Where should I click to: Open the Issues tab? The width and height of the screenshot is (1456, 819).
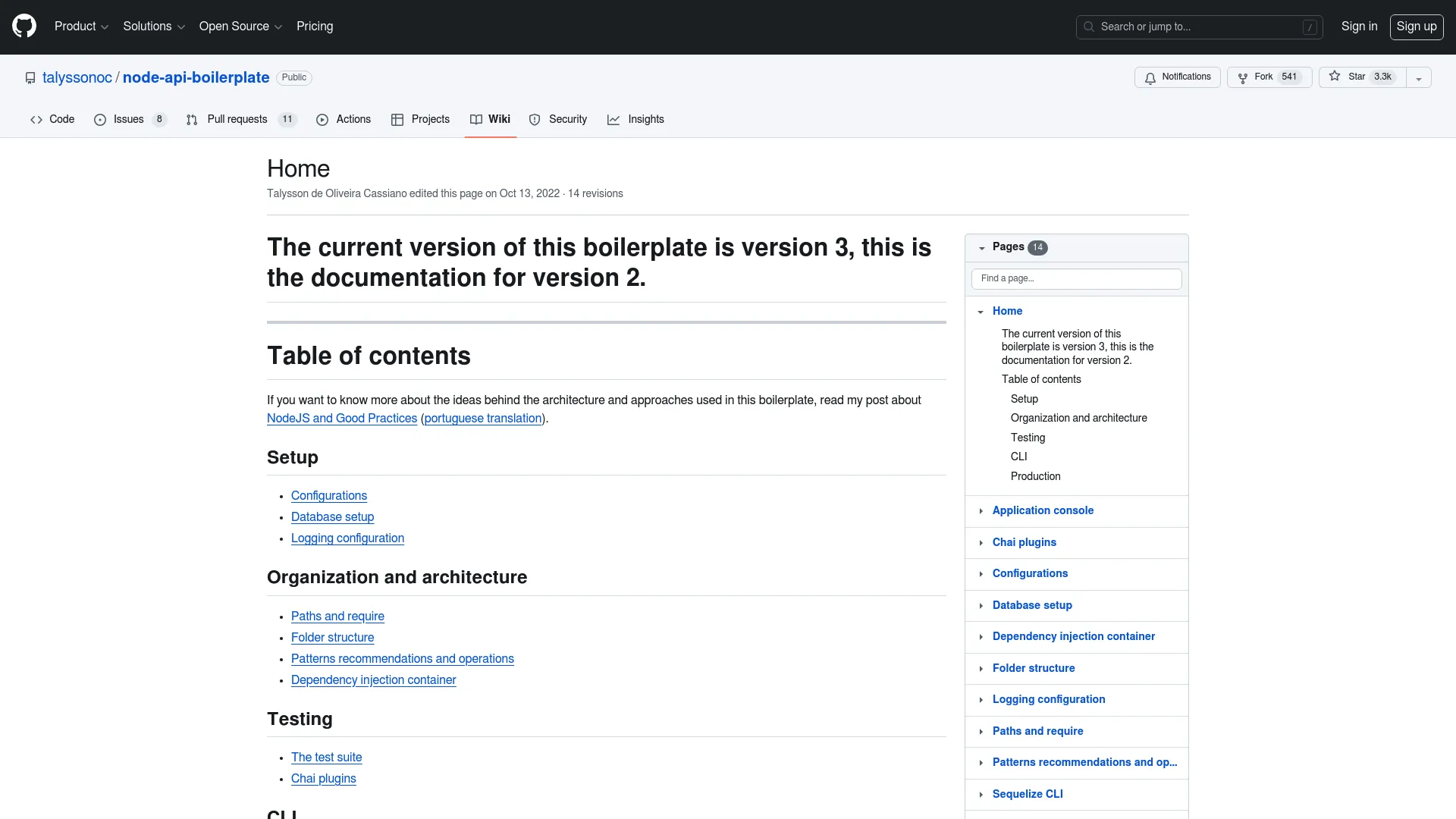click(130, 120)
